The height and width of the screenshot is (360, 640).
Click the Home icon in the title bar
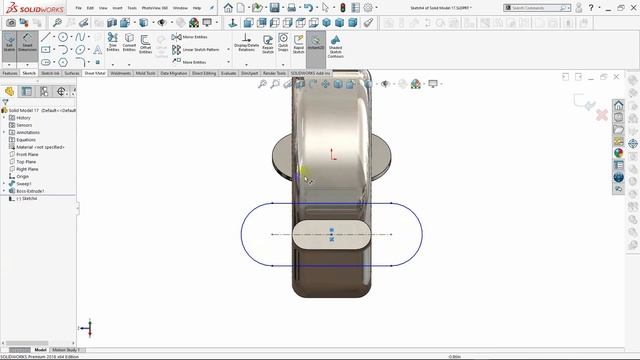tap(228, 8)
